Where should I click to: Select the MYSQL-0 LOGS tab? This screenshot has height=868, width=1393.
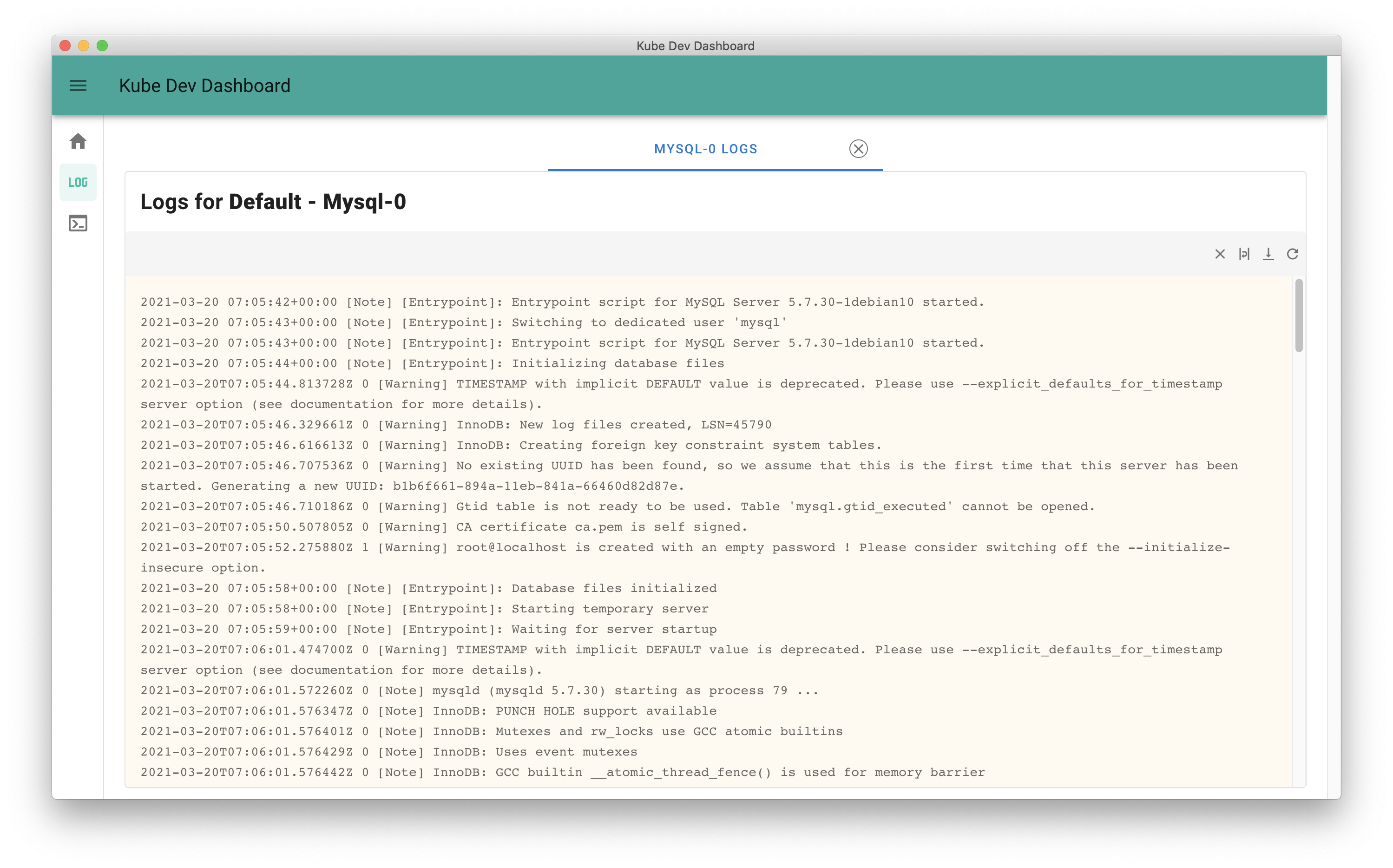point(705,149)
